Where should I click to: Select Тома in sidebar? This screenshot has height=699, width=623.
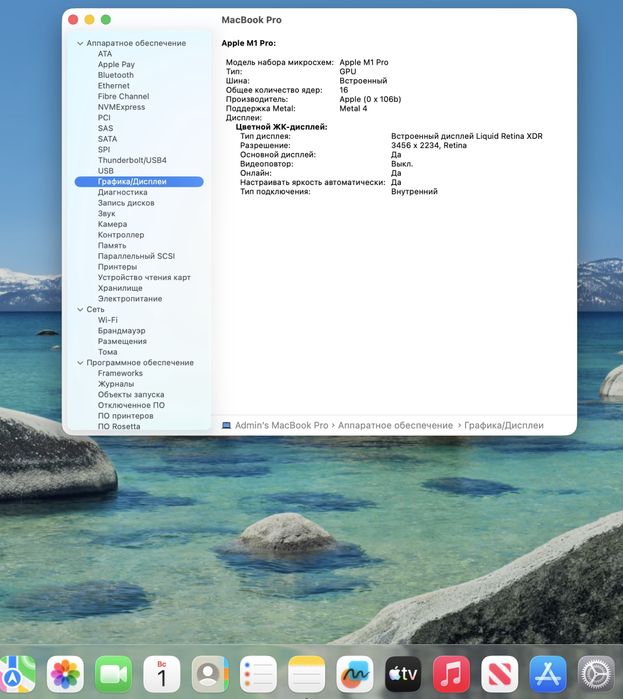tap(107, 352)
